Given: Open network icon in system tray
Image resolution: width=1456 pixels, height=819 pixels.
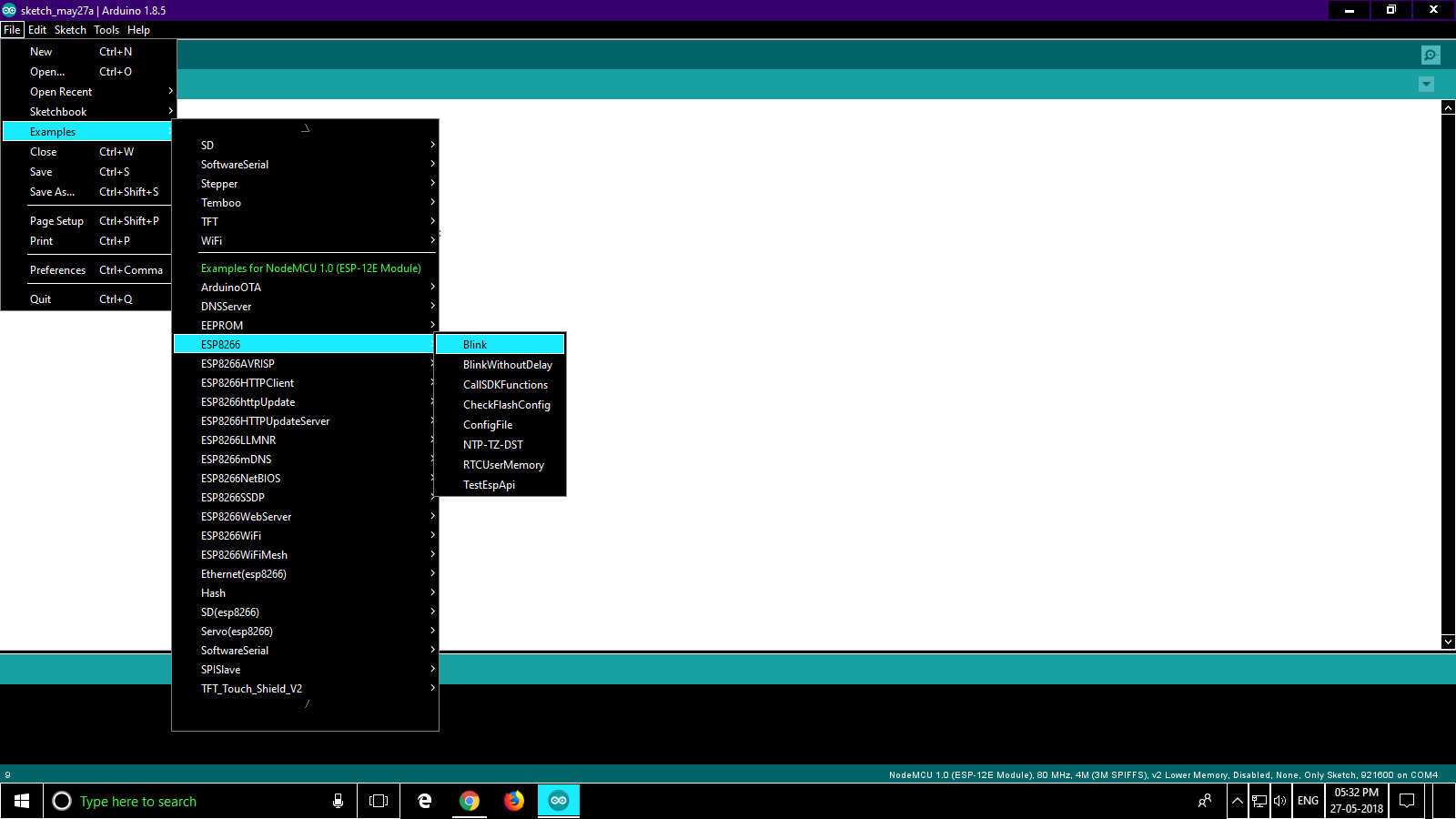Looking at the screenshot, I should (x=1259, y=801).
